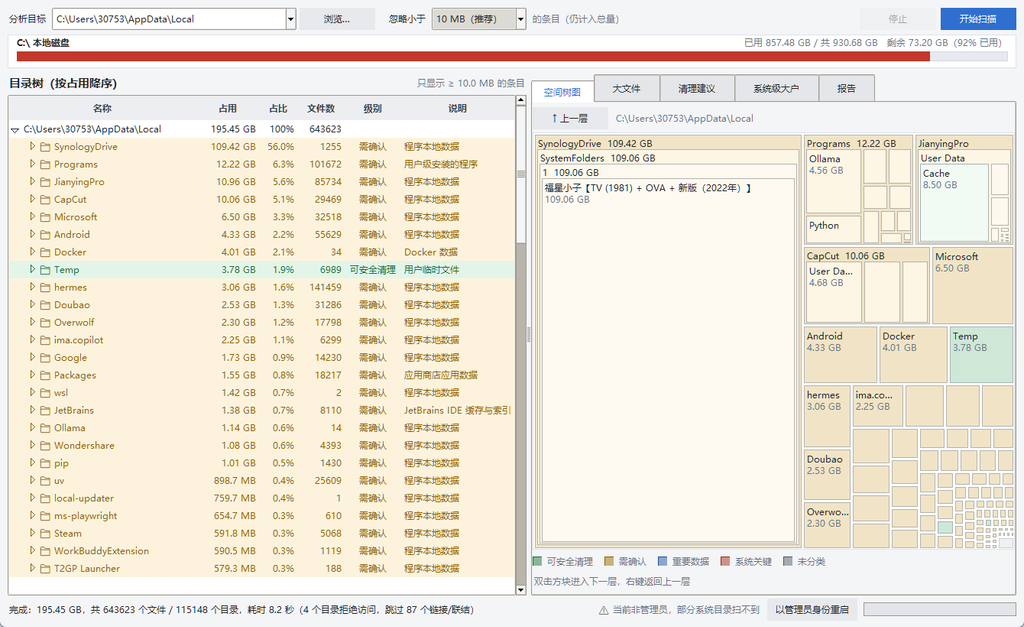Screen dimensions: 1024x627
Task: Click the 浏览... browse button
Action: pyautogui.click(x=337, y=19)
